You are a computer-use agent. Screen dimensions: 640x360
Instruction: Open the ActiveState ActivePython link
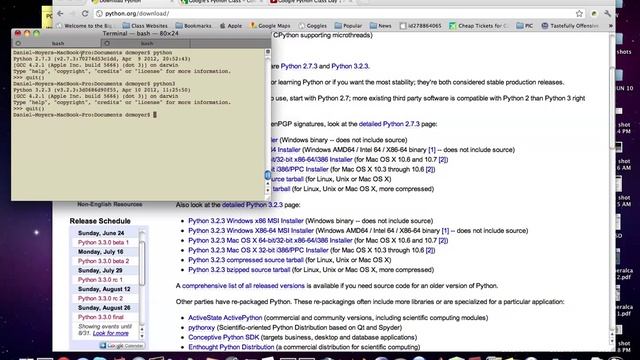click(225, 318)
